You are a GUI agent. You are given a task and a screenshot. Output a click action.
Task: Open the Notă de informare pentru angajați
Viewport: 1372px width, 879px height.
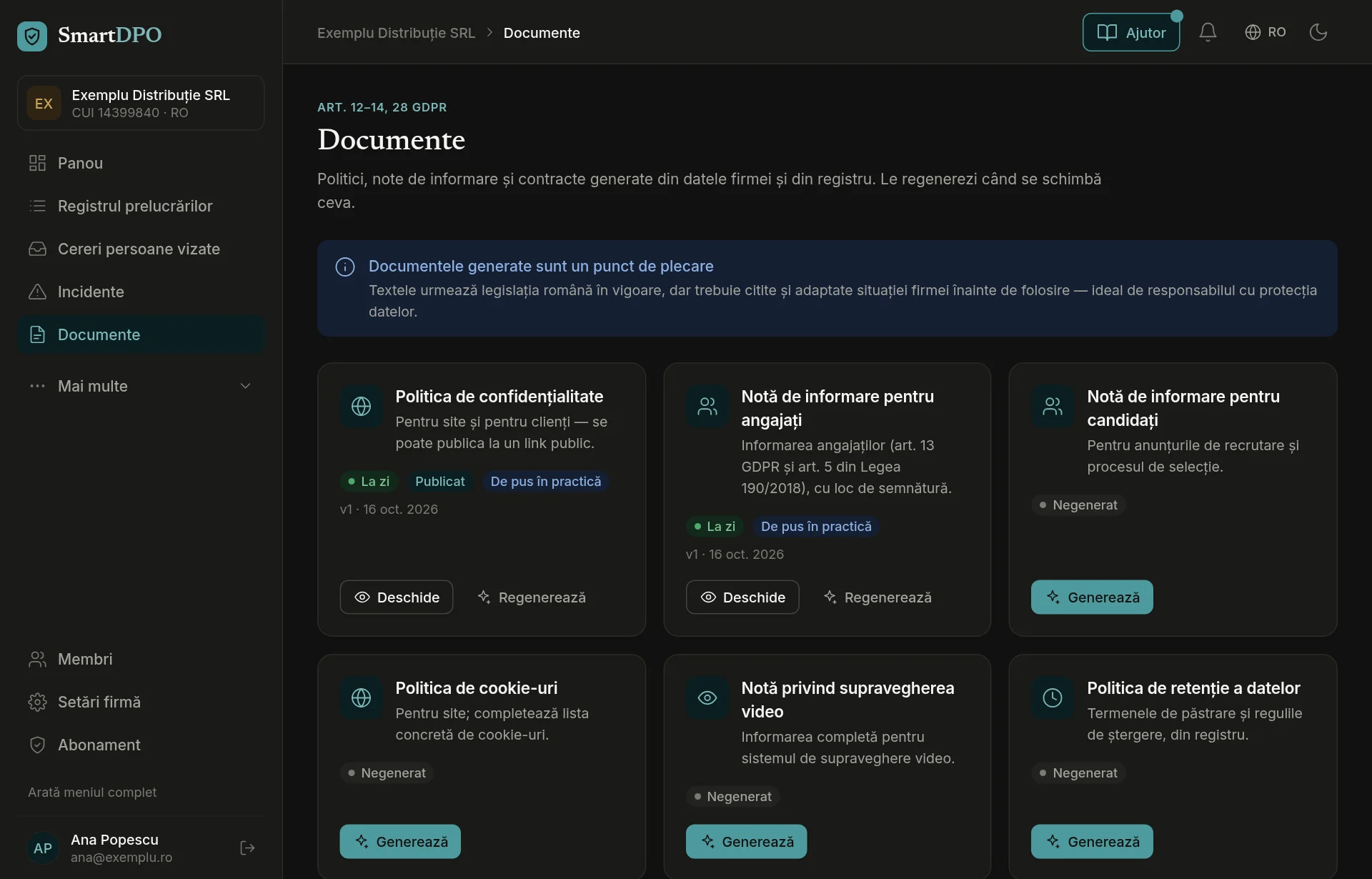click(x=742, y=597)
